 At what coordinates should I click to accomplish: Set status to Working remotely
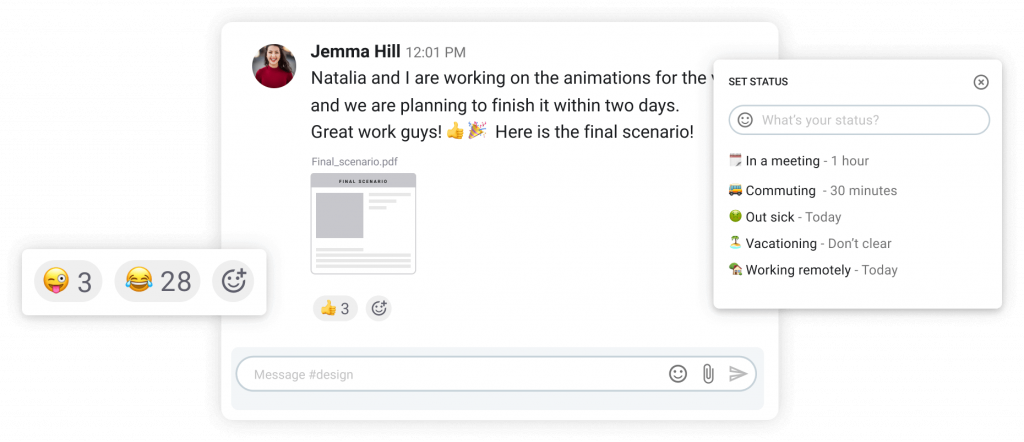click(x=812, y=270)
